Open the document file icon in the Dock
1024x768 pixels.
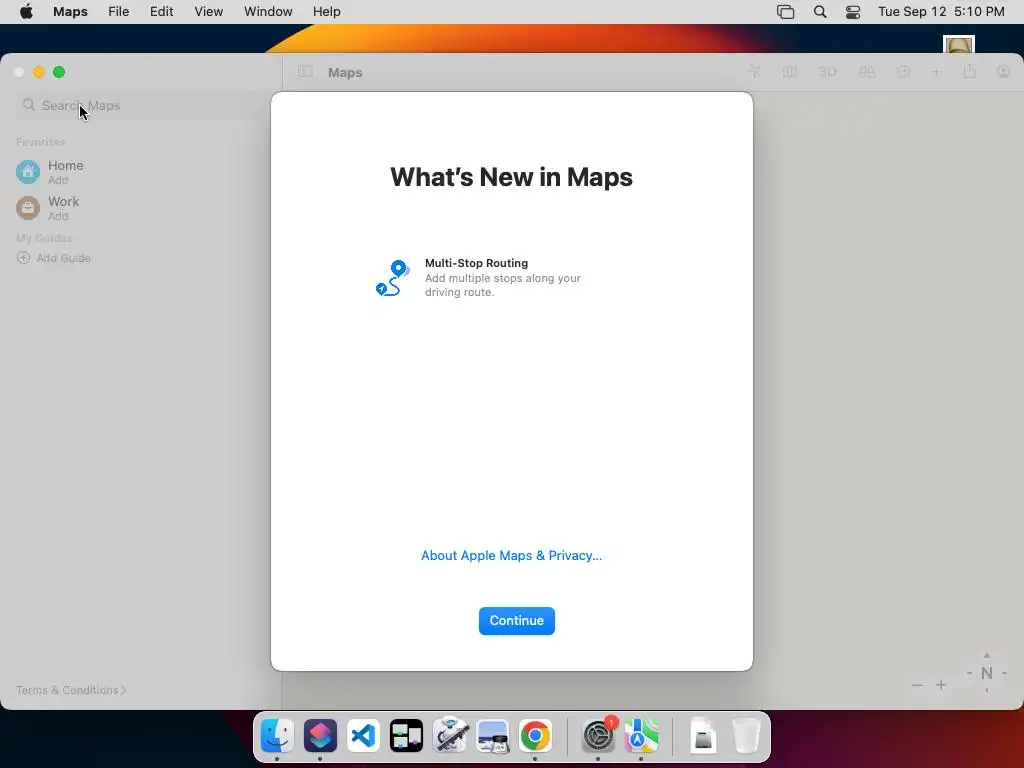[x=703, y=736]
